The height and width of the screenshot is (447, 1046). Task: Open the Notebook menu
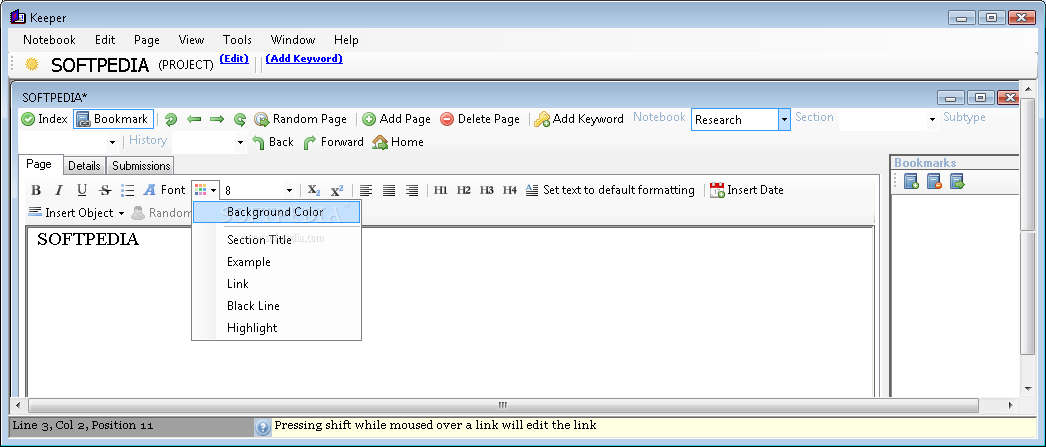pyautogui.click(x=49, y=40)
